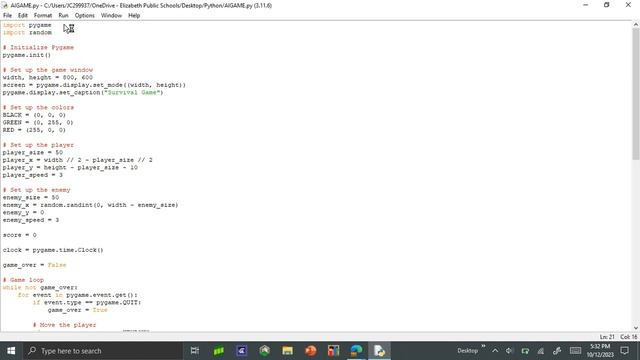Click 'if event.type == pygame.QUIT:' line
This screenshot has width=640, height=360.
[x=87, y=302]
